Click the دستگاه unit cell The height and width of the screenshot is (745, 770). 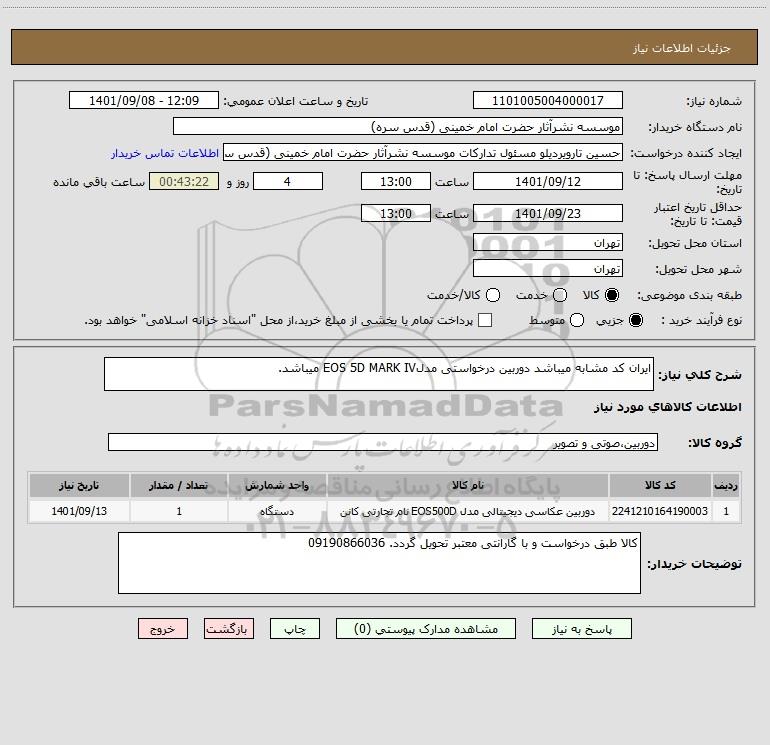pos(277,511)
